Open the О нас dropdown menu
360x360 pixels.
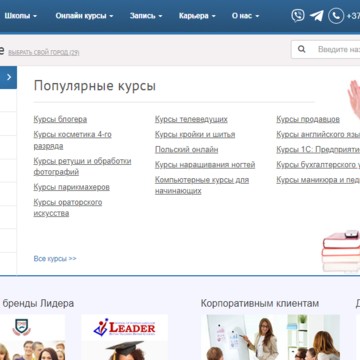tap(245, 16)
